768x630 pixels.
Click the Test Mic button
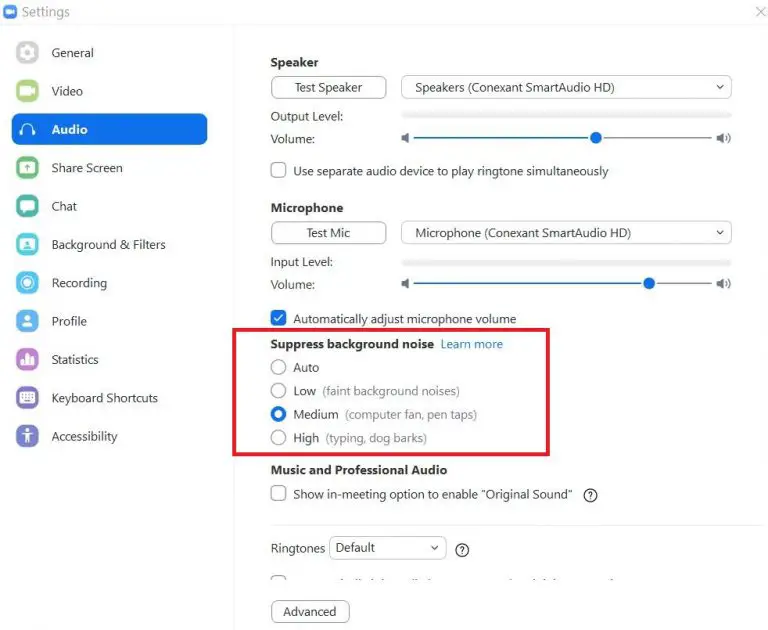coord(328,233)
